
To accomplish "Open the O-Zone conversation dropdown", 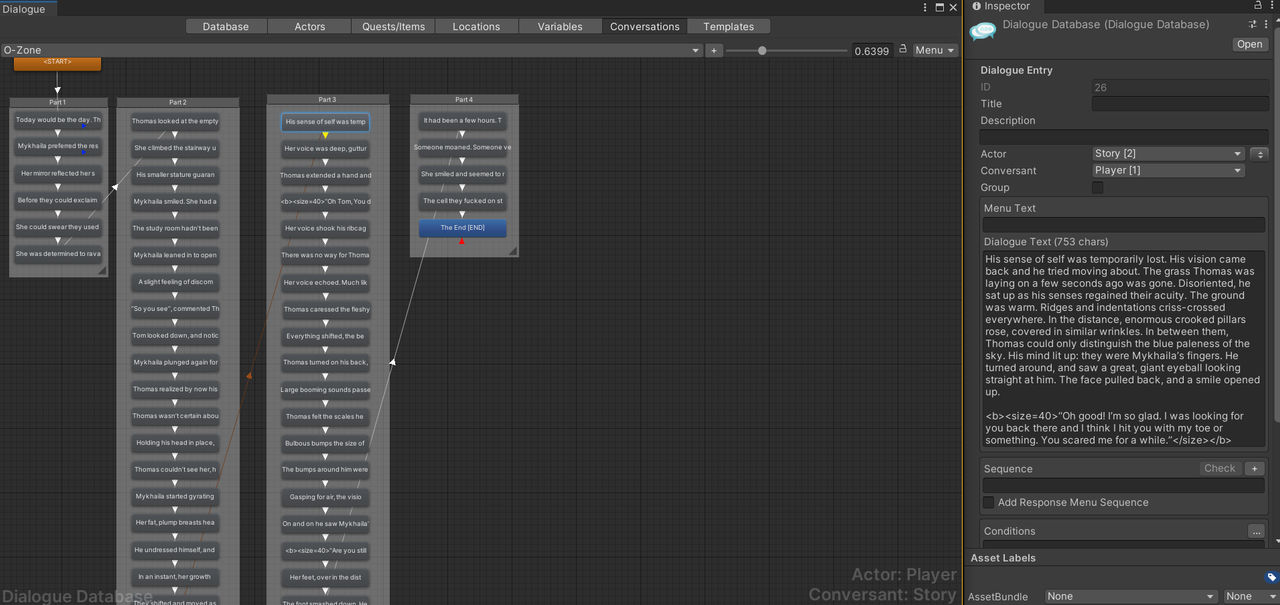I will click(352, 50).
